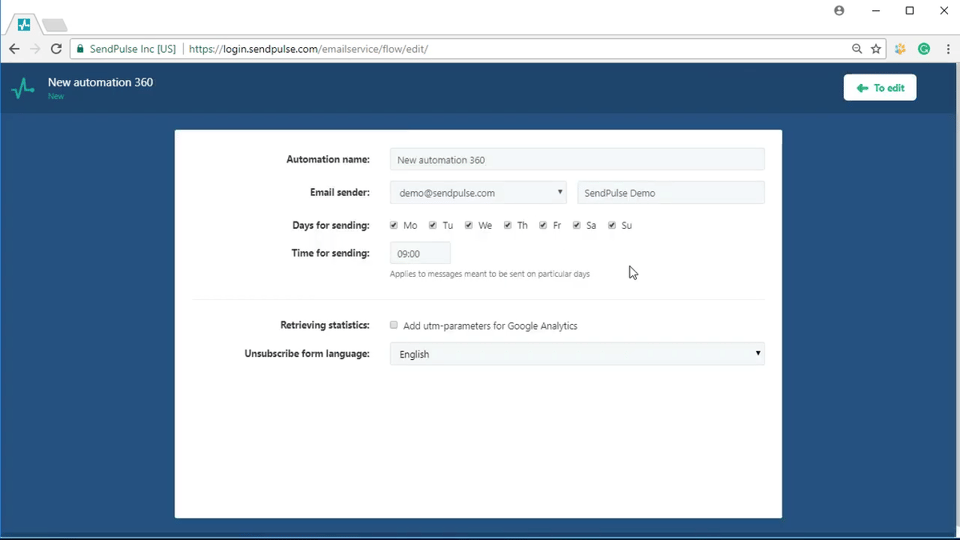
Task: Uncheck Monday in days for sending
Action: click(394, 225)
